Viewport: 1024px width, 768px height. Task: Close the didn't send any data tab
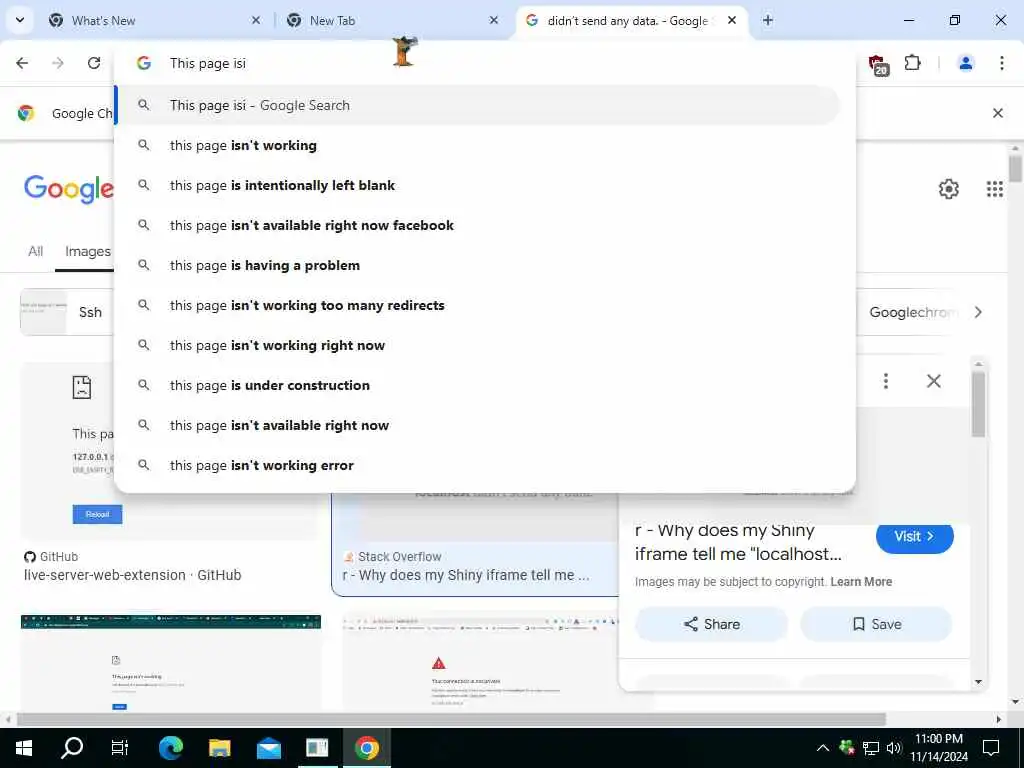click(x=732, y=20)
